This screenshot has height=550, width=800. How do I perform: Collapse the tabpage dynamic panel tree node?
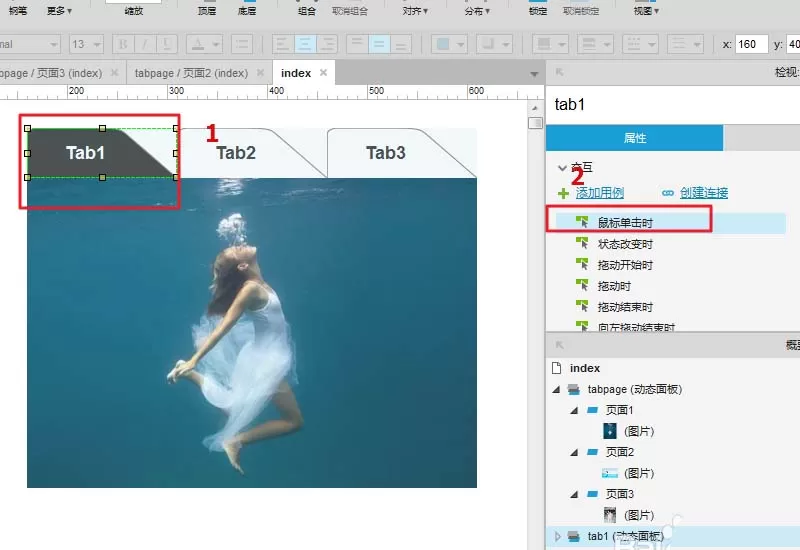click(556, 389)
